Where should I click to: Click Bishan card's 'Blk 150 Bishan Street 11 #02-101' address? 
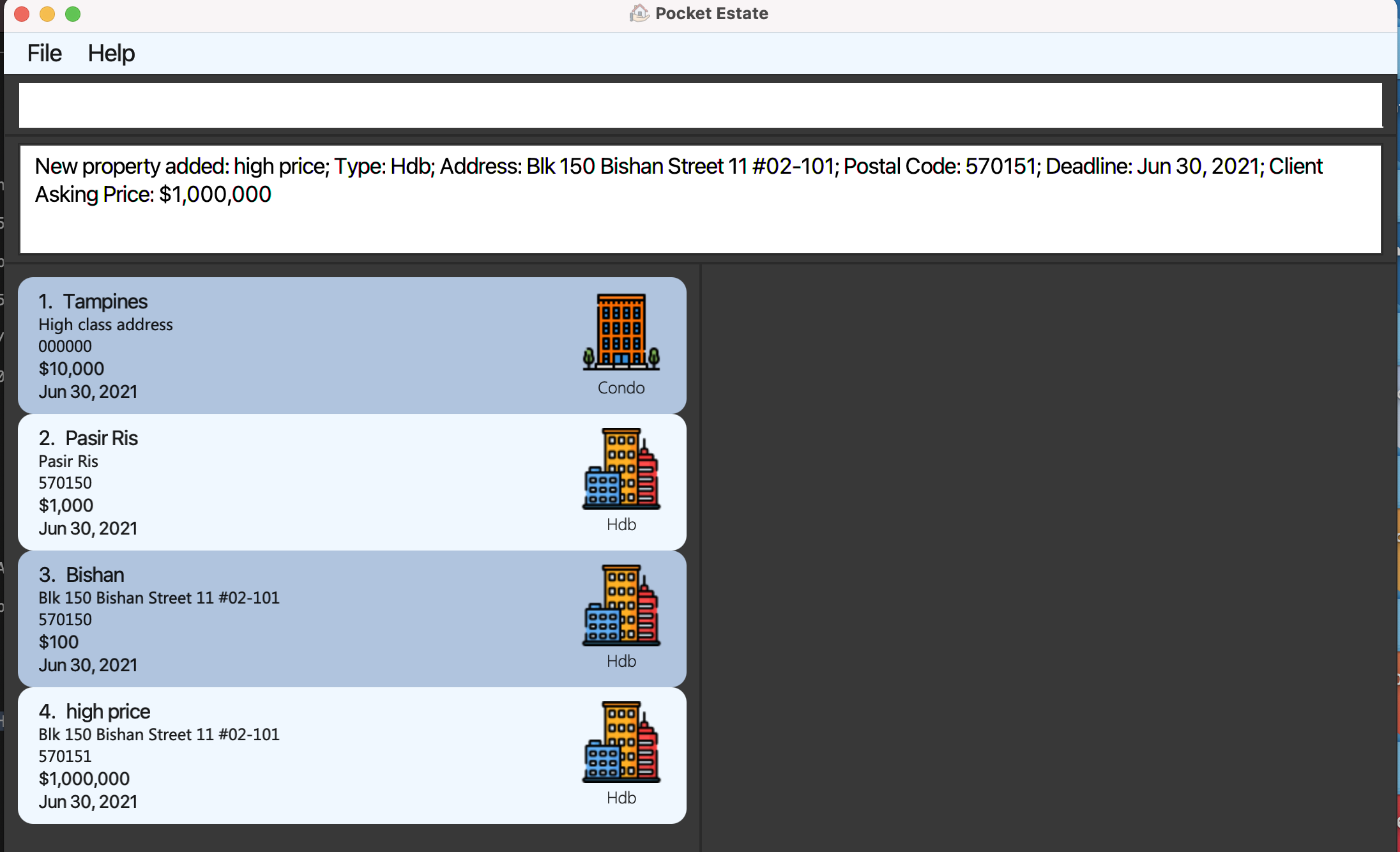coord(159,598)
